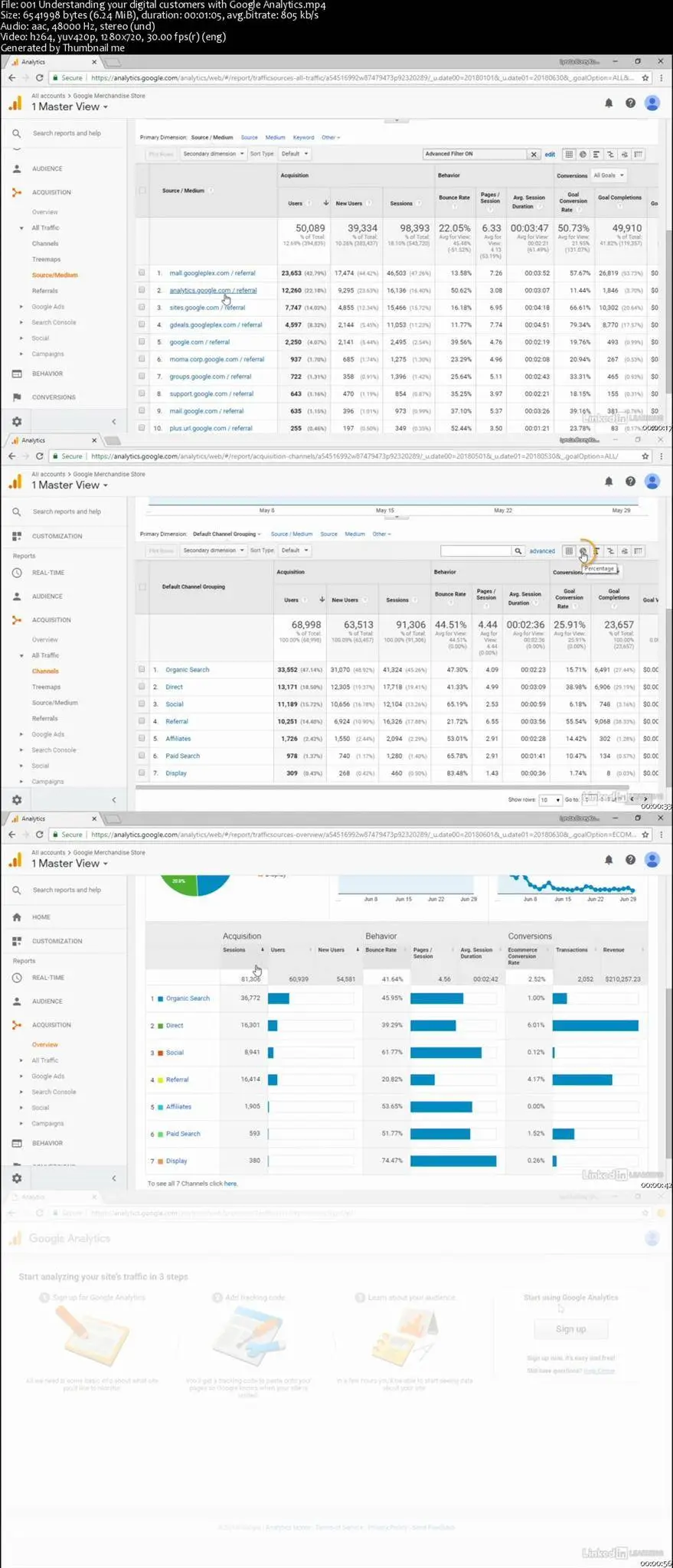Click address bar in Source/Medium report window
The height and width of the screenshot is (1568, 673).
(361, 77)
